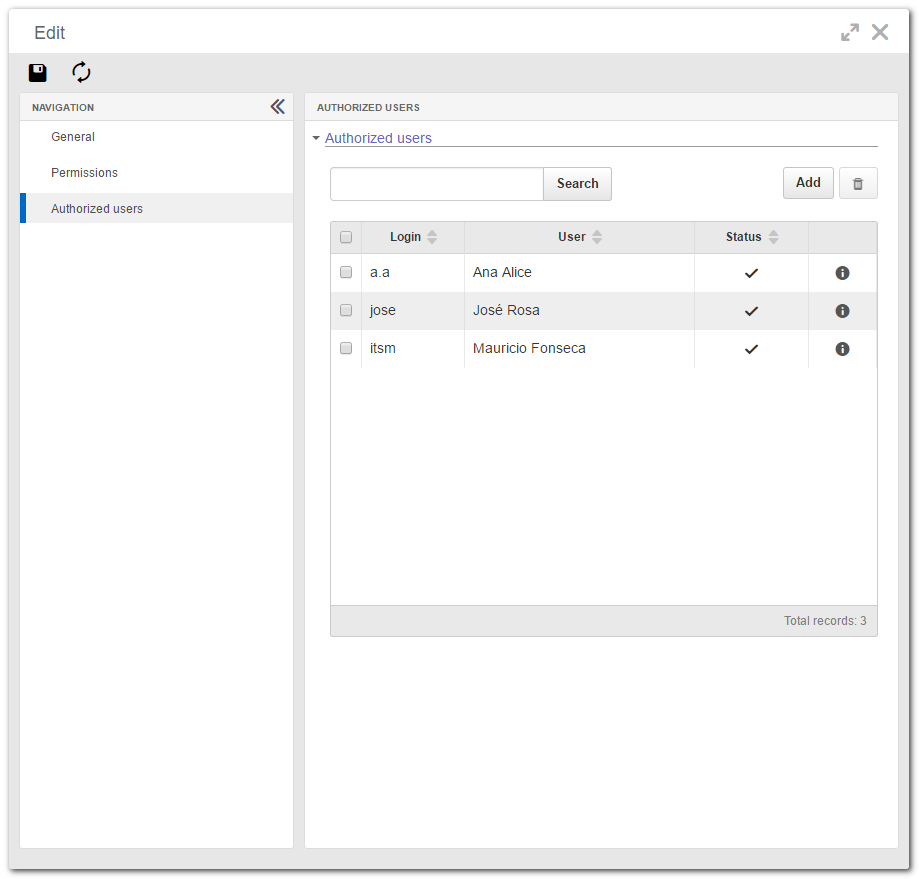Select Authorized users in navigation
Screen dimensions: 919x879
point(156,208)
